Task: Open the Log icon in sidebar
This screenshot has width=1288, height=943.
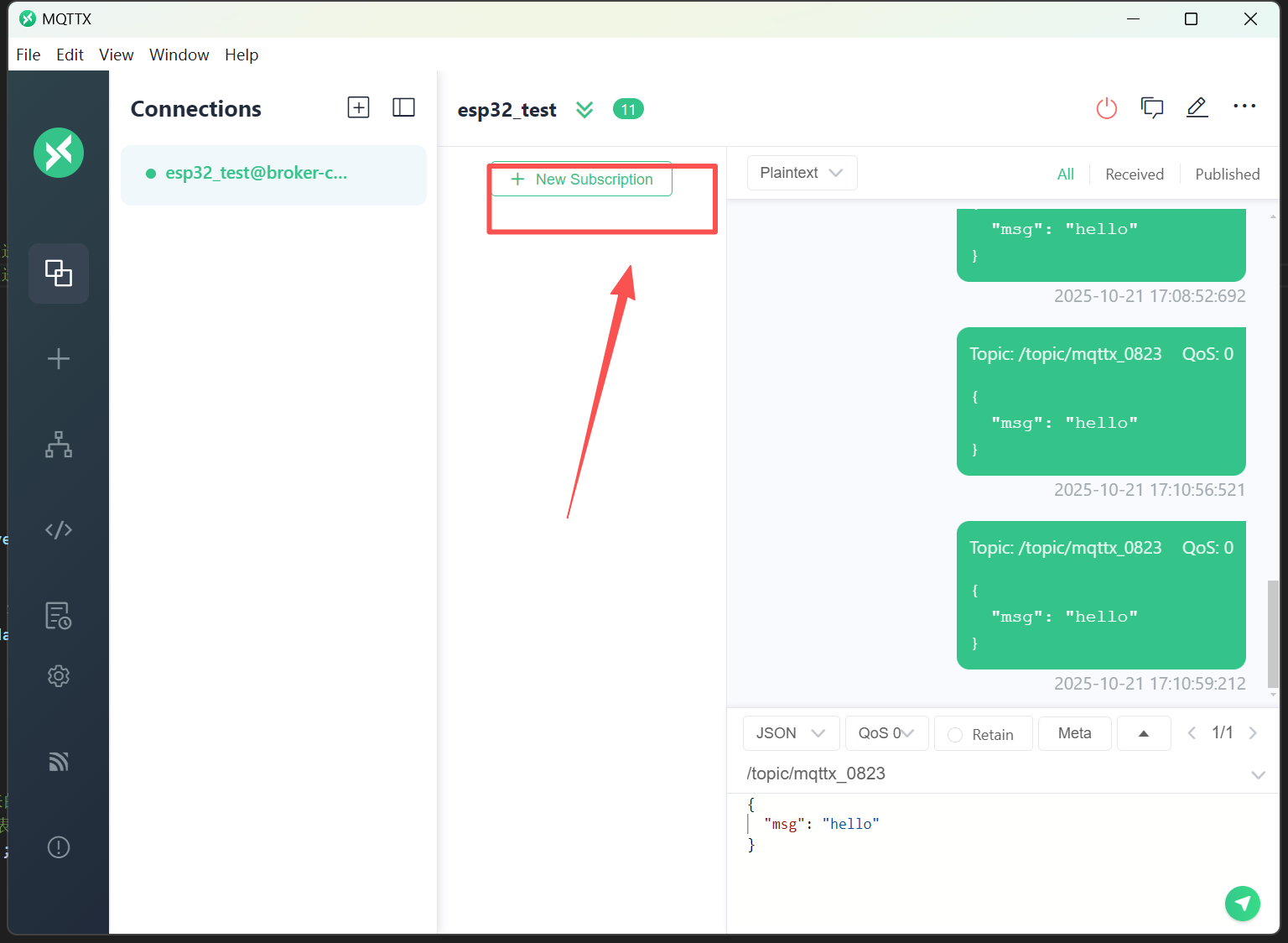Action: coord(59,616)
